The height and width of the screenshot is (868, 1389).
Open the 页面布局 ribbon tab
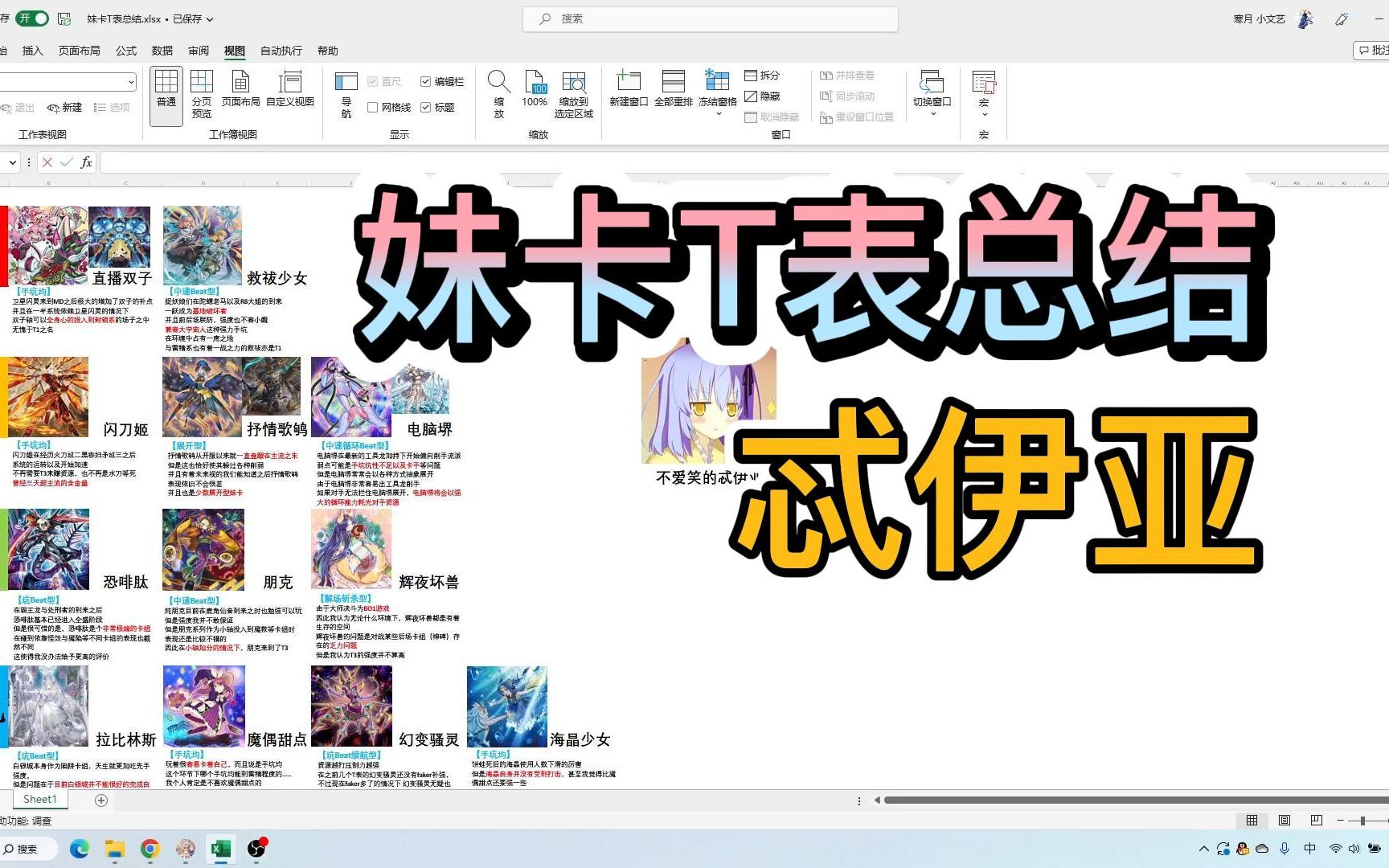79,51
